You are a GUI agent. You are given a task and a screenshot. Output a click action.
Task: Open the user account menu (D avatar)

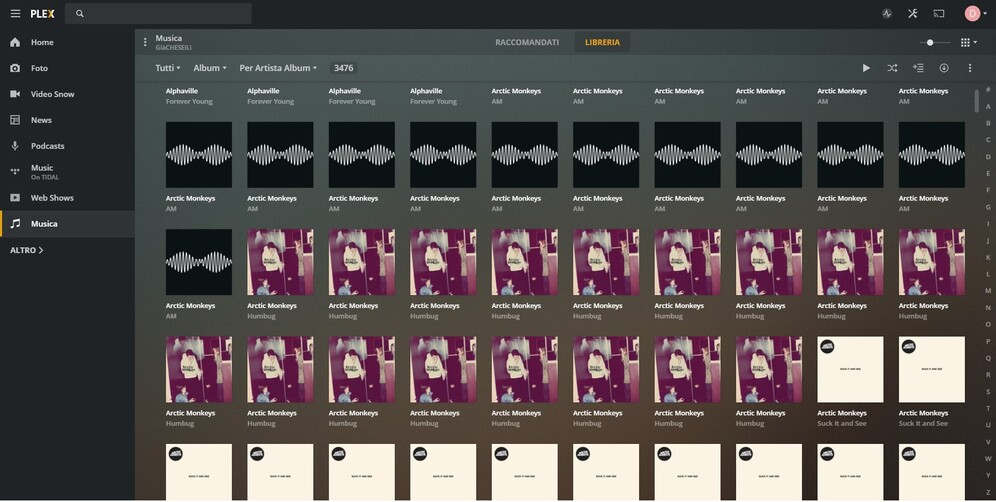click(976, 13)
